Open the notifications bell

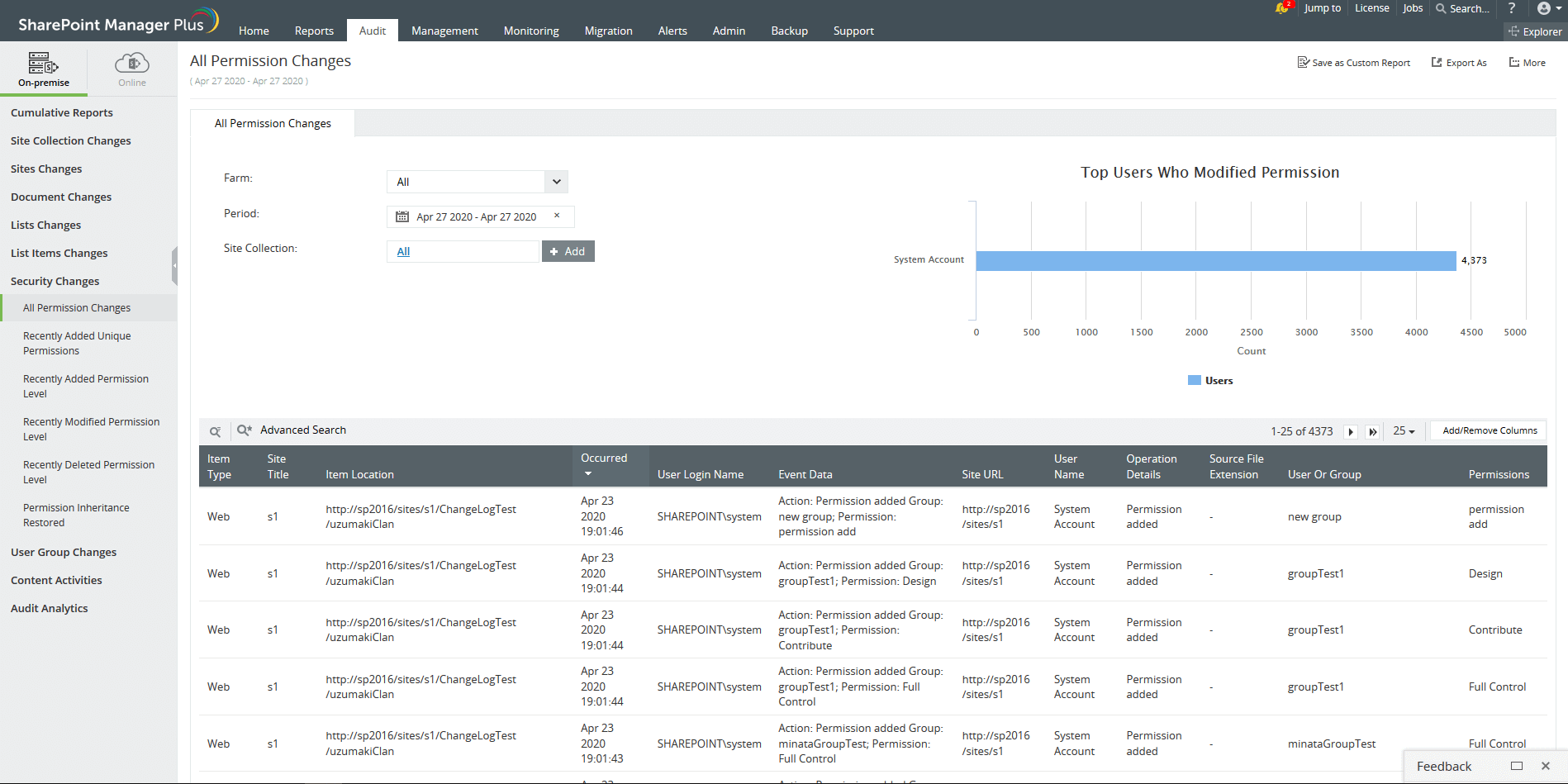click(1281, 9)
